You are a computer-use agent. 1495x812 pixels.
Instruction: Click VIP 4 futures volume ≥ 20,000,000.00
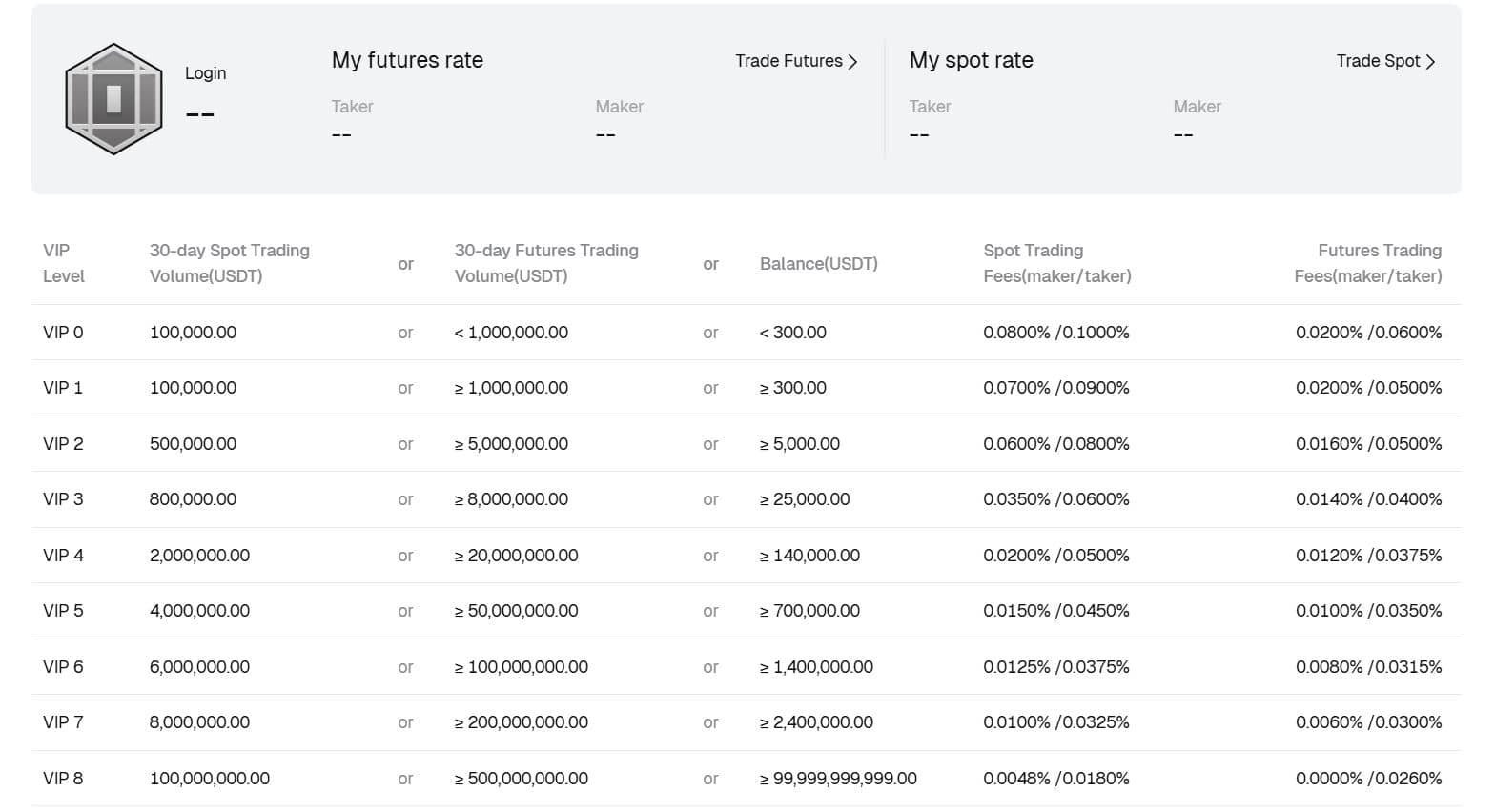click(517, 556)
